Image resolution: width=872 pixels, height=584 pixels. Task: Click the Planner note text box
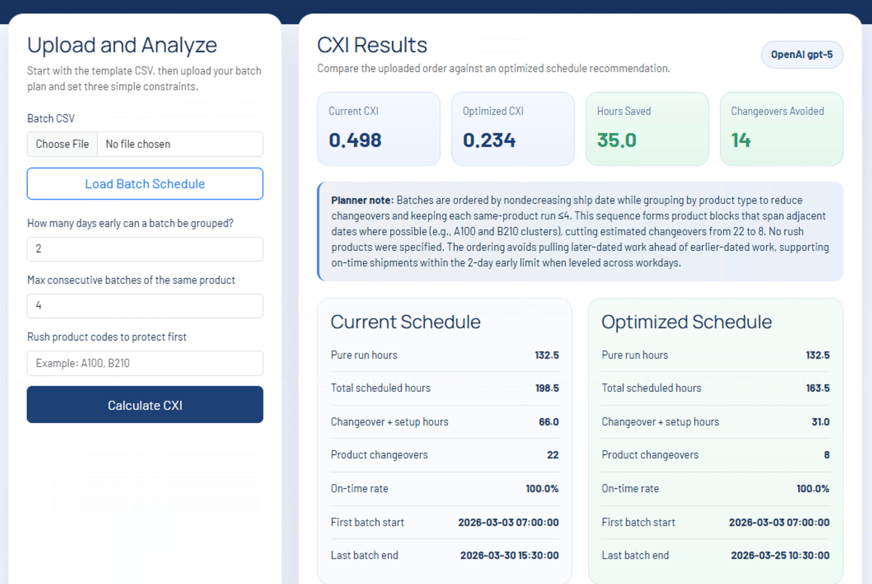click(x=580, y=232)
